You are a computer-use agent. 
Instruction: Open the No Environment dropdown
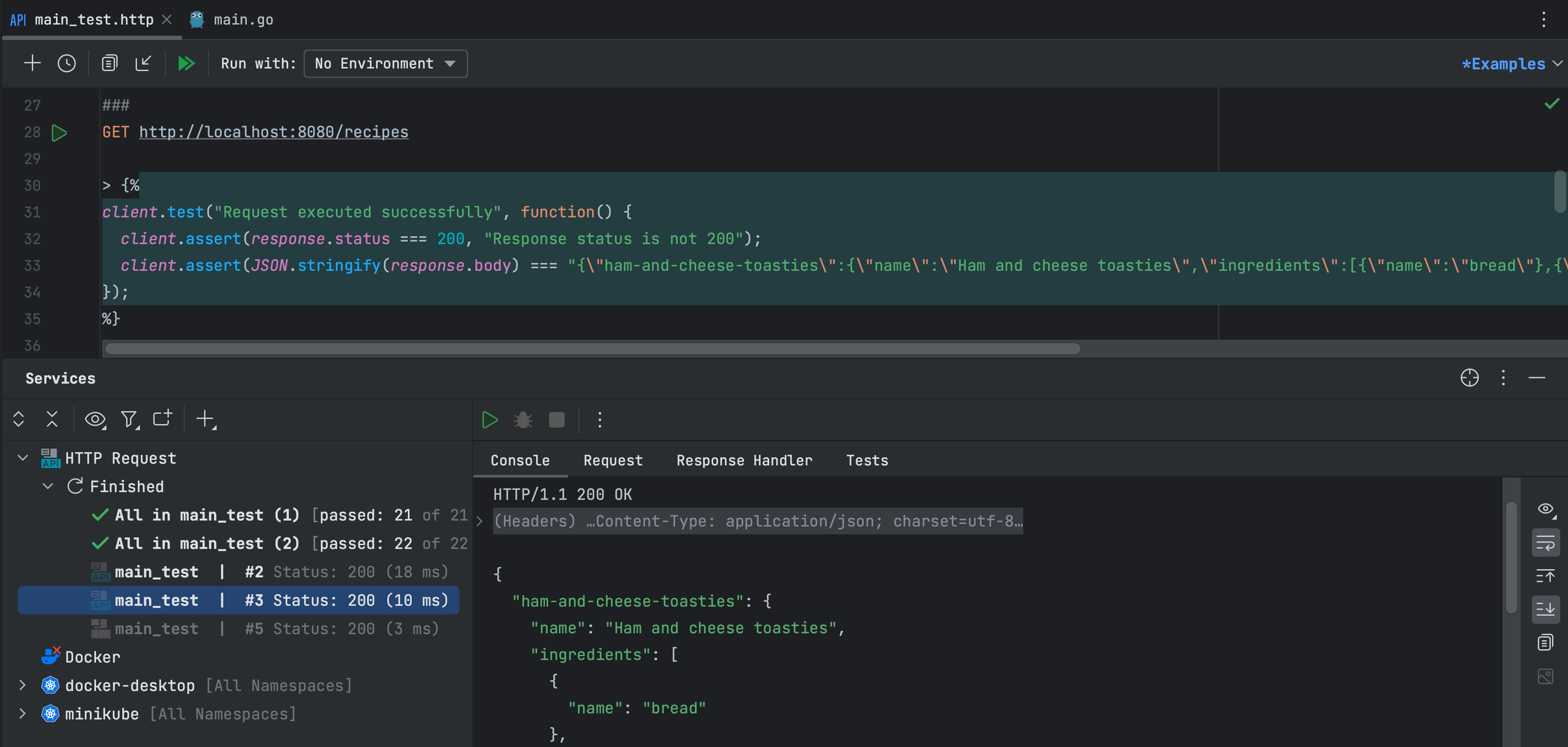pos(385,63)
